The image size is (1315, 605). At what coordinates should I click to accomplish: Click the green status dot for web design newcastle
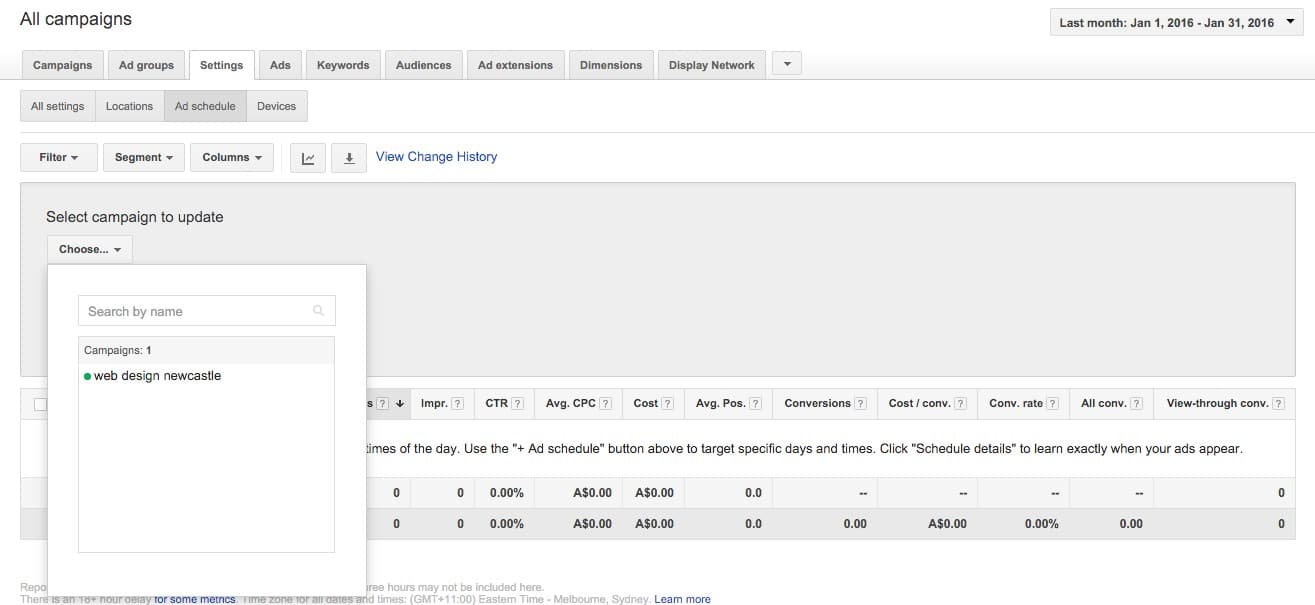[86, 376]
